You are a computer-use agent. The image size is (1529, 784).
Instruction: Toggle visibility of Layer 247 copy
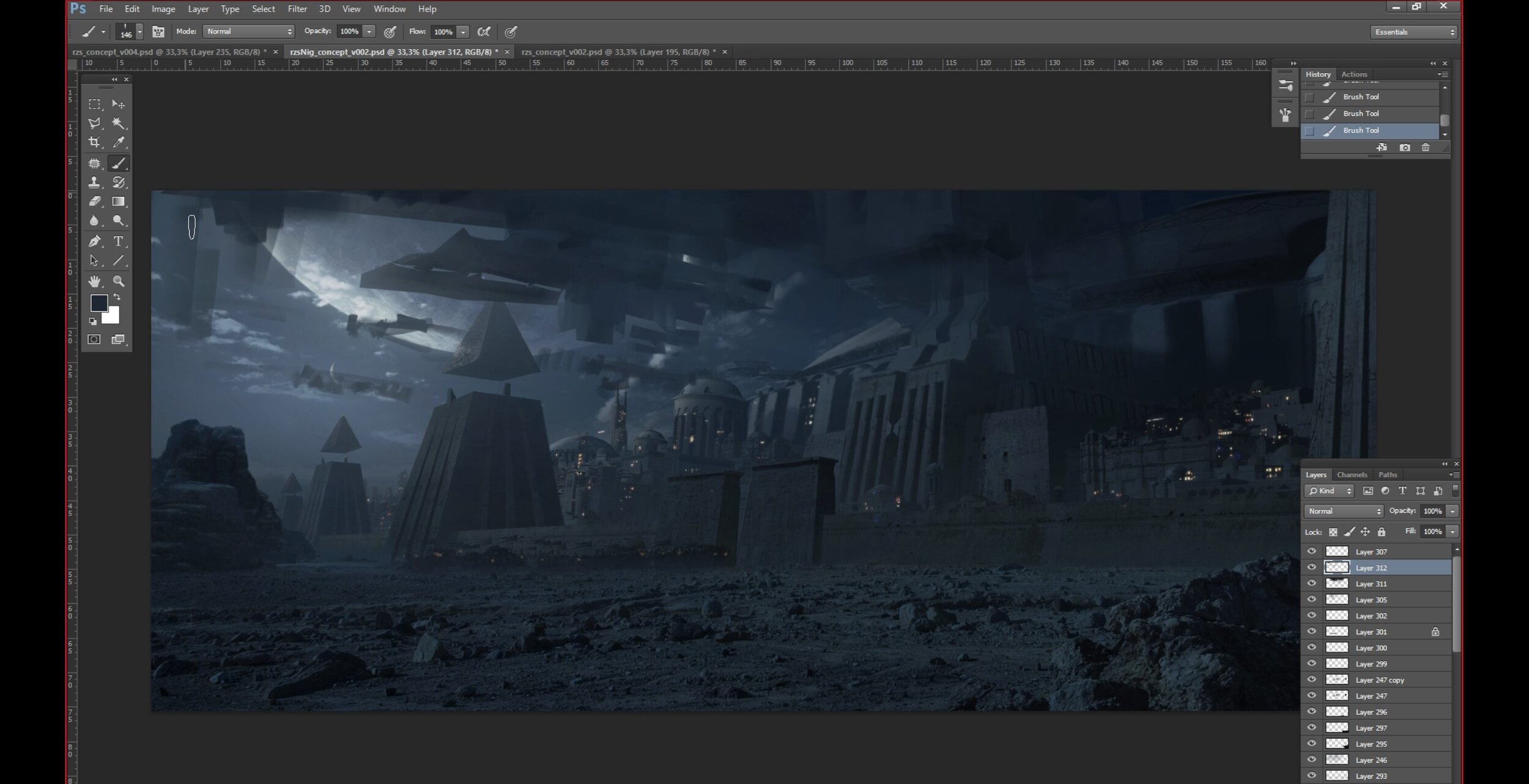pyautogui.click(x=1311, y=679)
